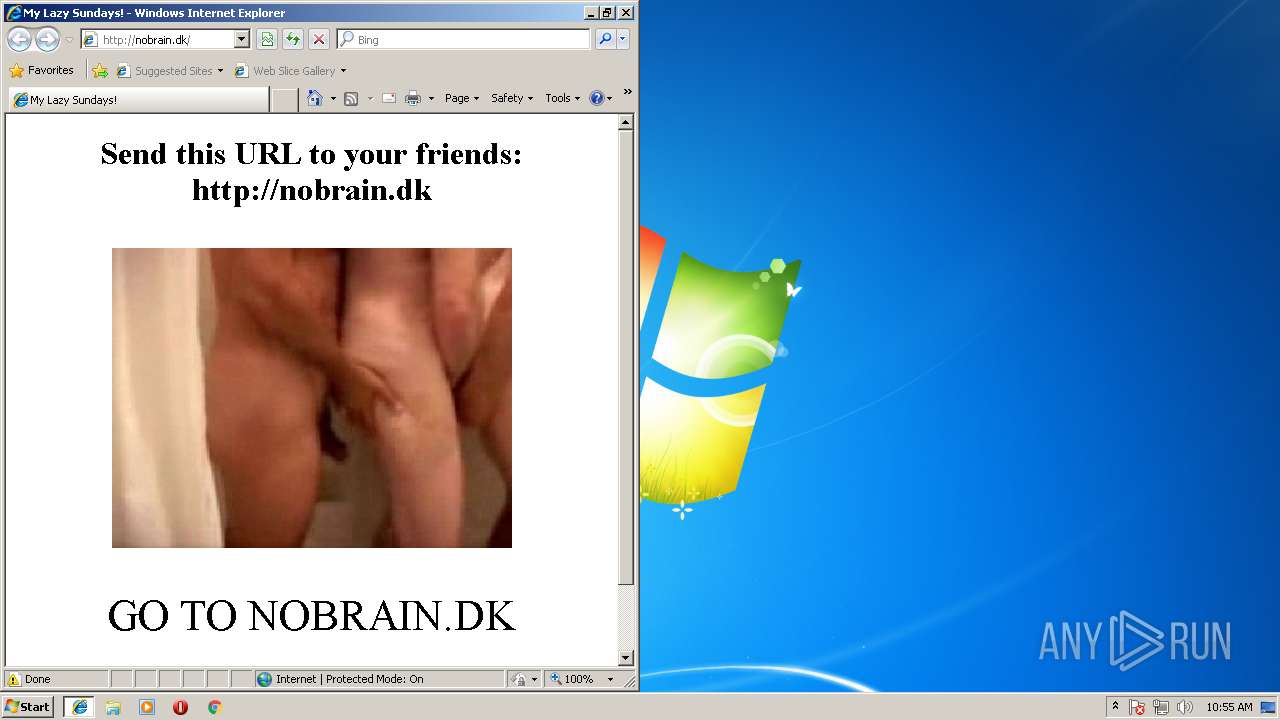1280x720 pixels.
Task: Open Suggested Sites in favorites bar
Action: point(169,71)
